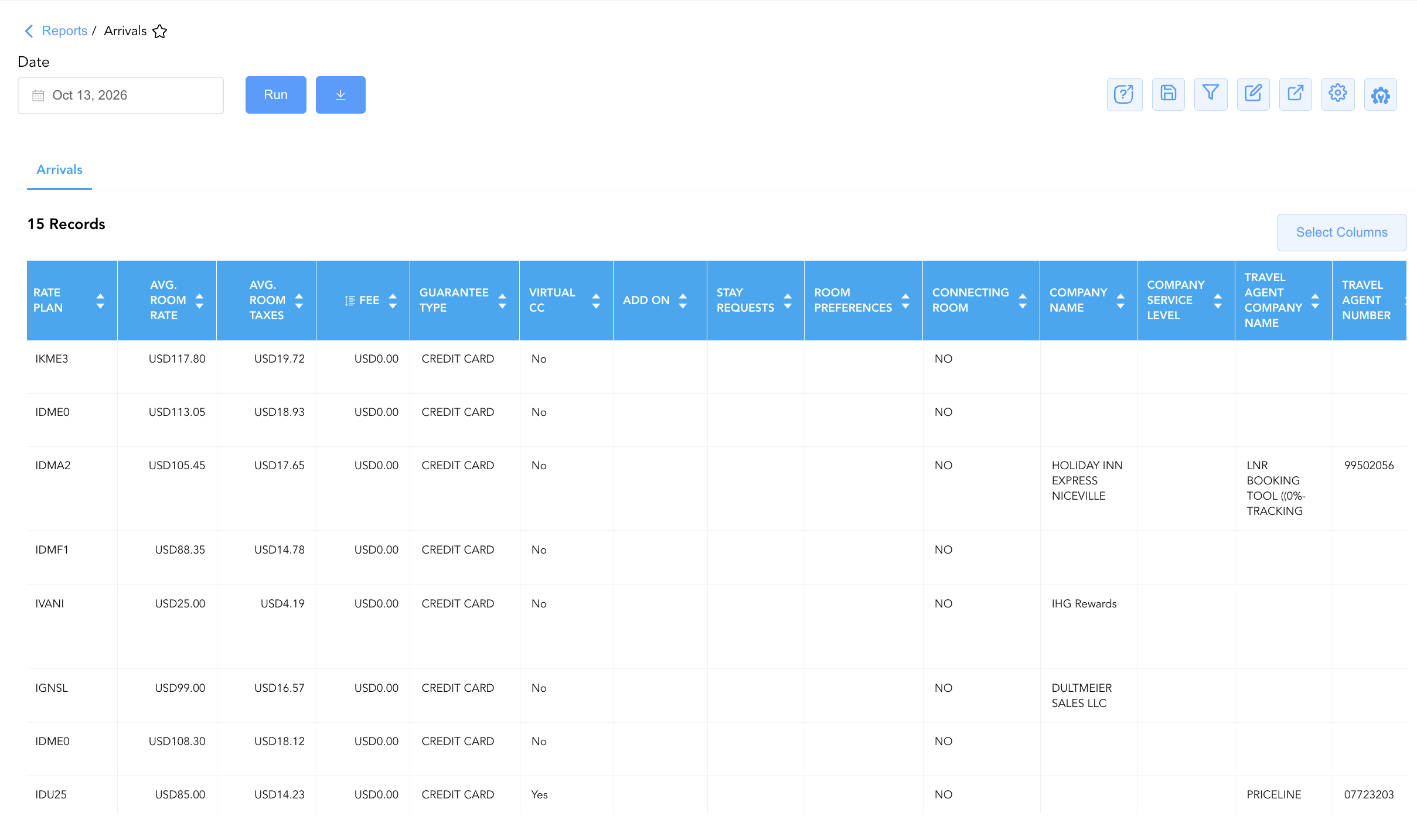Sort by AVG. ROOM TAXES arrows
The image size is (1417, 840).
299,301
